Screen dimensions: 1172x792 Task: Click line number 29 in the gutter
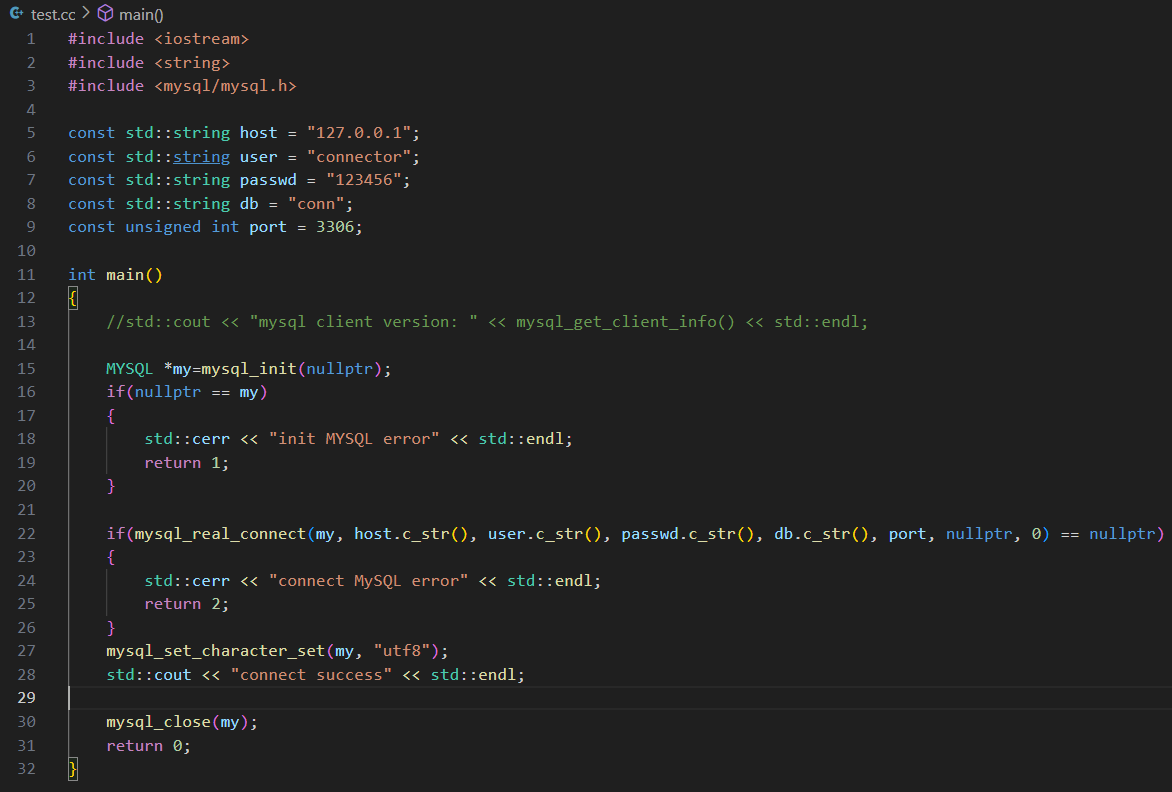pyautogui.click(x=26, y=698)
